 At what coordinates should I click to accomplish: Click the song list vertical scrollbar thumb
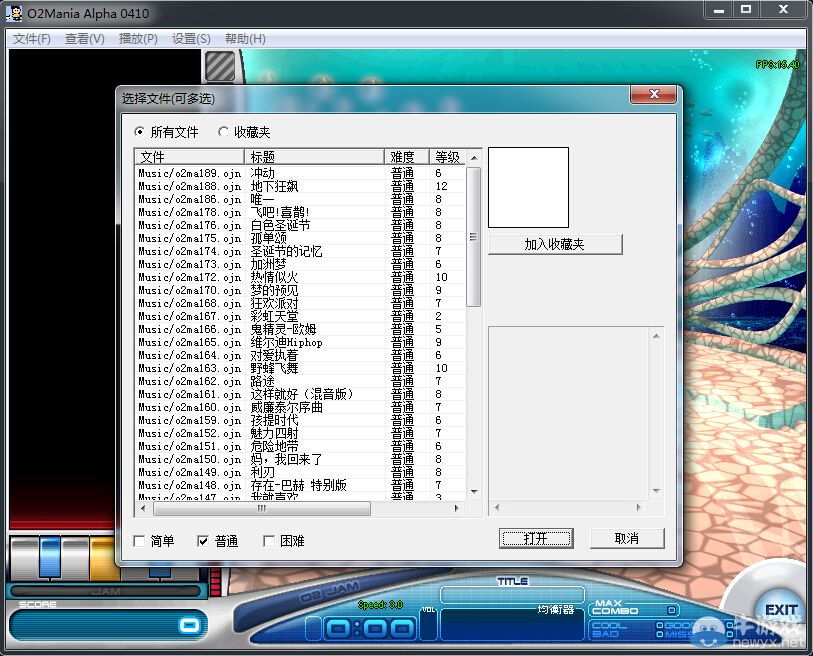pyautogui.click(x=474, y=236)
